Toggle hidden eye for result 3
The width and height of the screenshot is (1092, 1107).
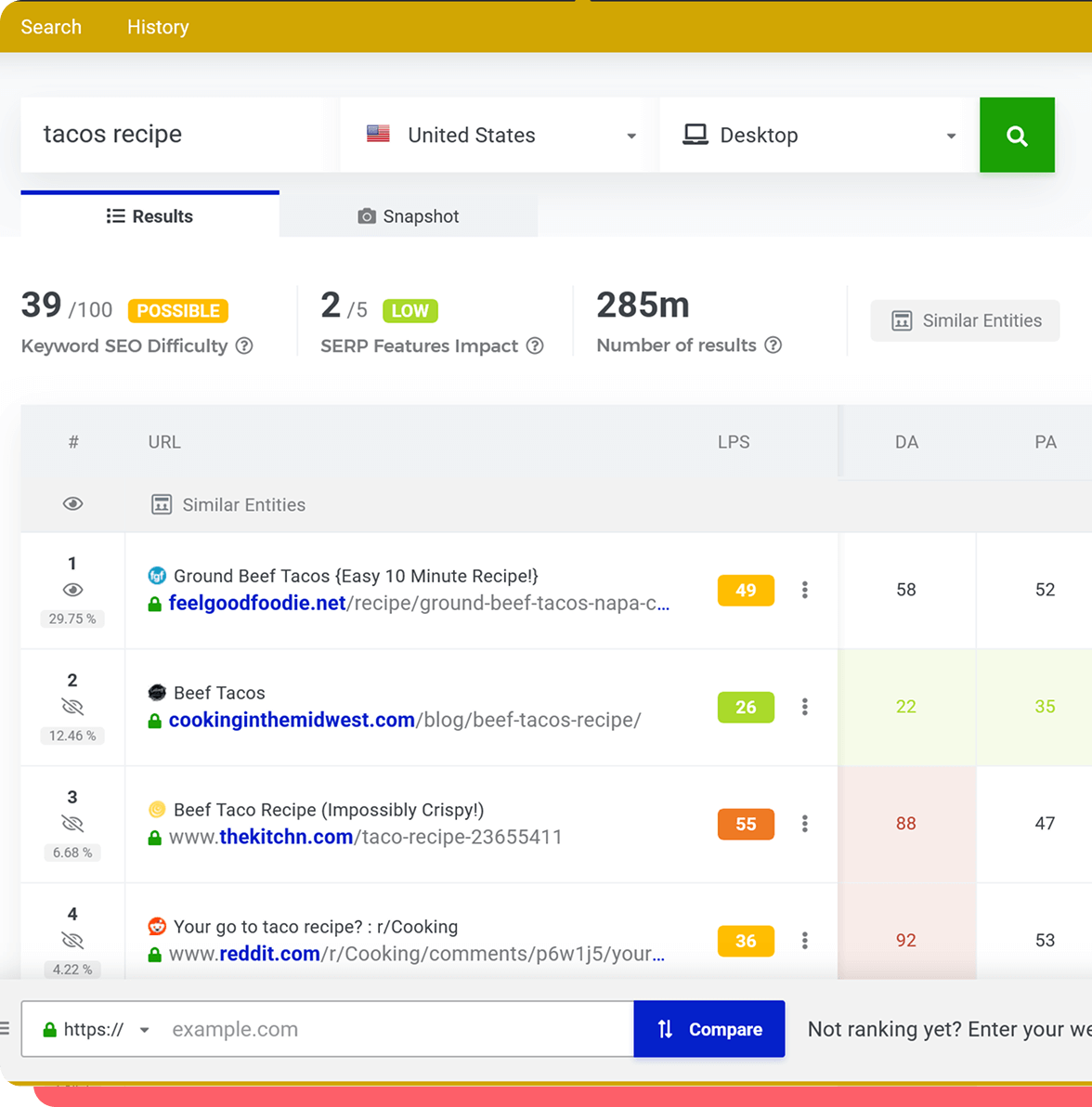pyautogui.click(x=72, y=824)
